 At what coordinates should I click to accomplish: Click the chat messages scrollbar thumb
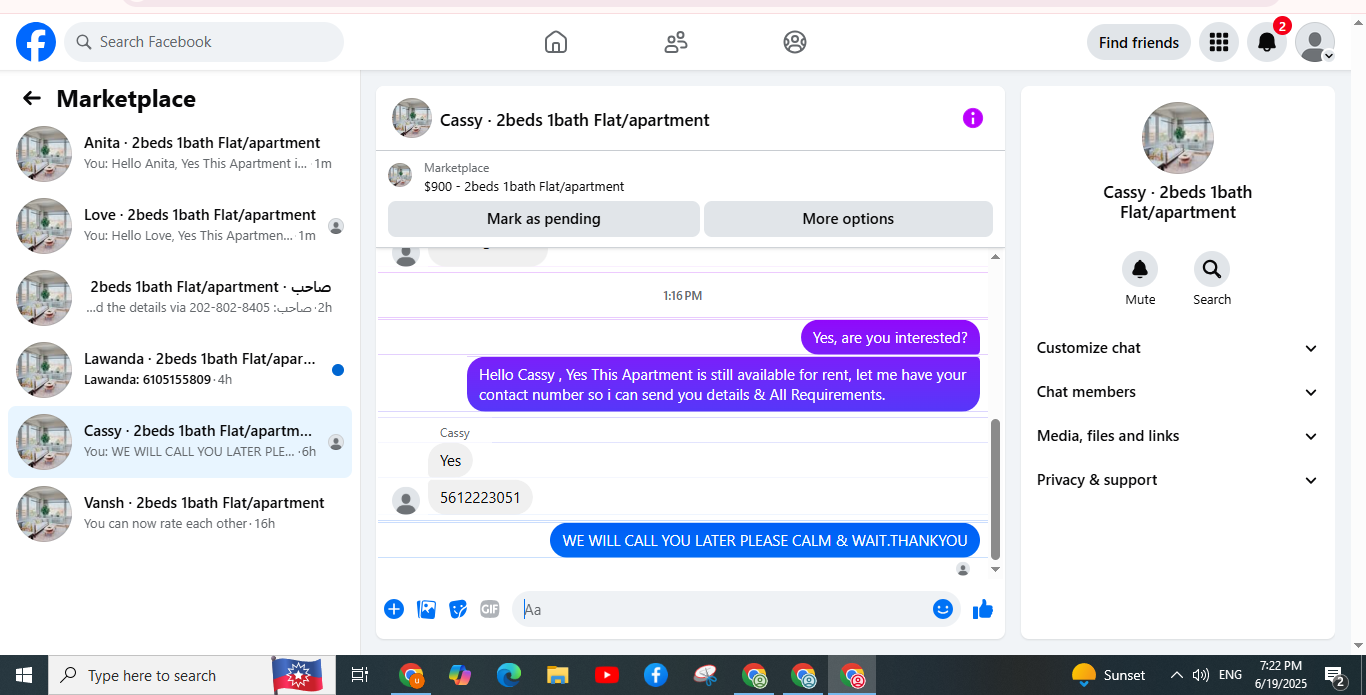point(995,488)
